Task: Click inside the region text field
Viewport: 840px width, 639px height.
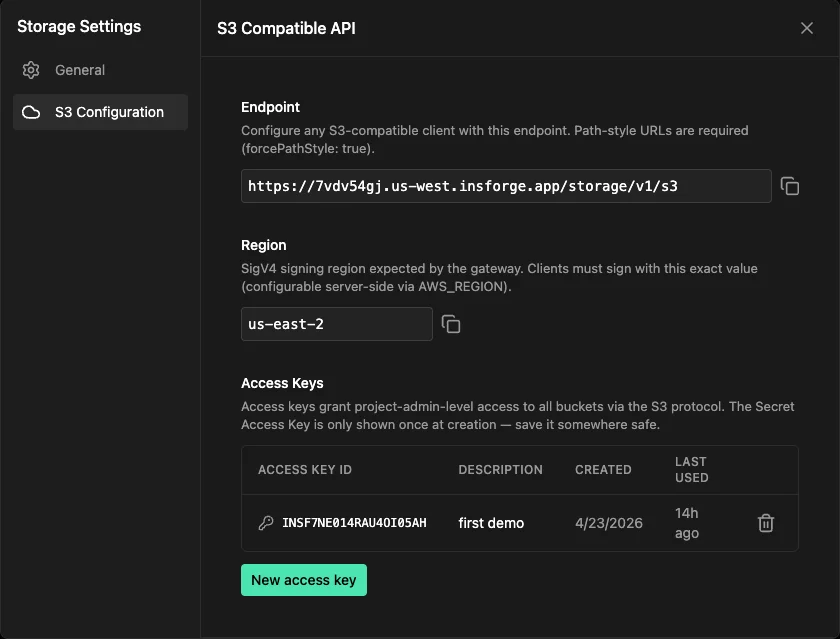Action: [336, 324]
